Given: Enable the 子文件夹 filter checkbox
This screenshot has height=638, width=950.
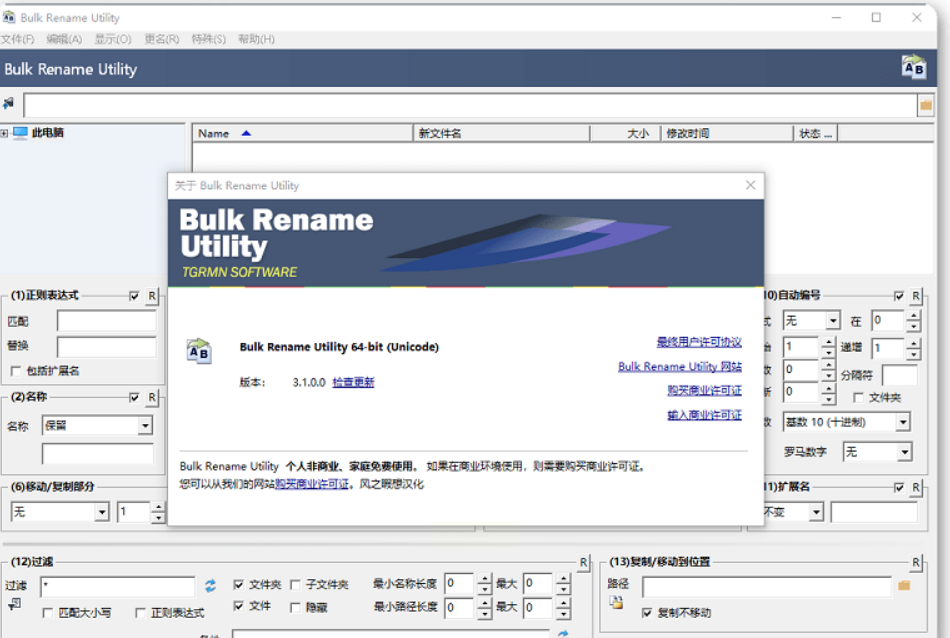Looking at the screenshot, I should pos(295,585).
